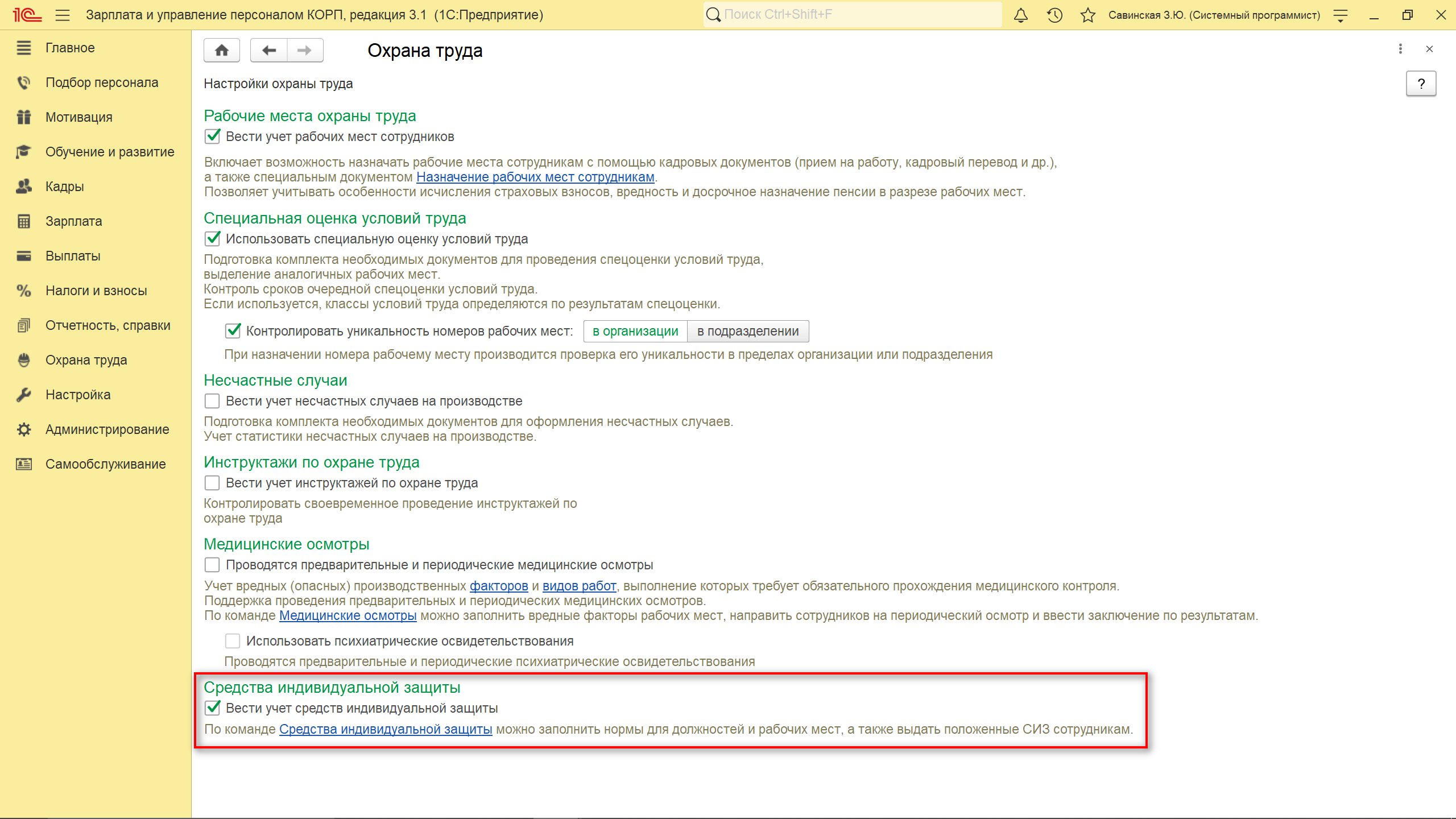Enable labor safety briefings tracking checkbox
The height and width of the screenshot is (819, 1456).
212,483
